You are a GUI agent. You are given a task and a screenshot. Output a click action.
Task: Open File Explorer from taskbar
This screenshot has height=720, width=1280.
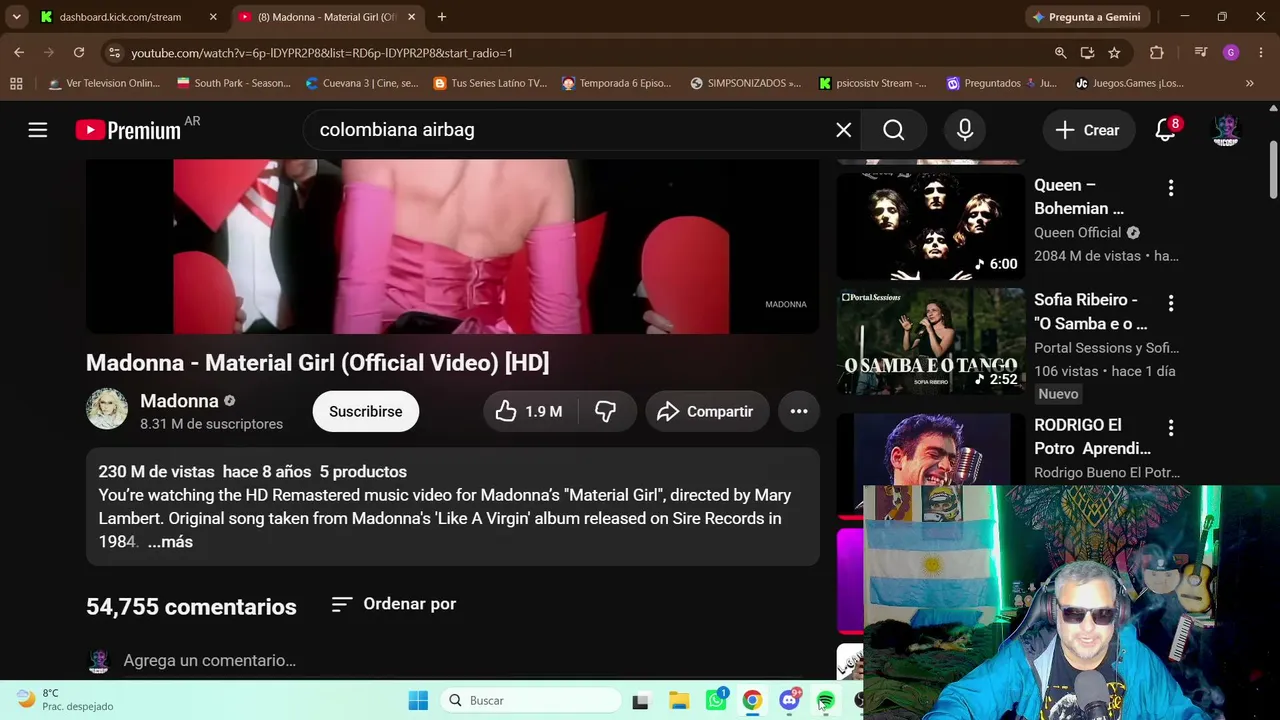coord(679,700)
